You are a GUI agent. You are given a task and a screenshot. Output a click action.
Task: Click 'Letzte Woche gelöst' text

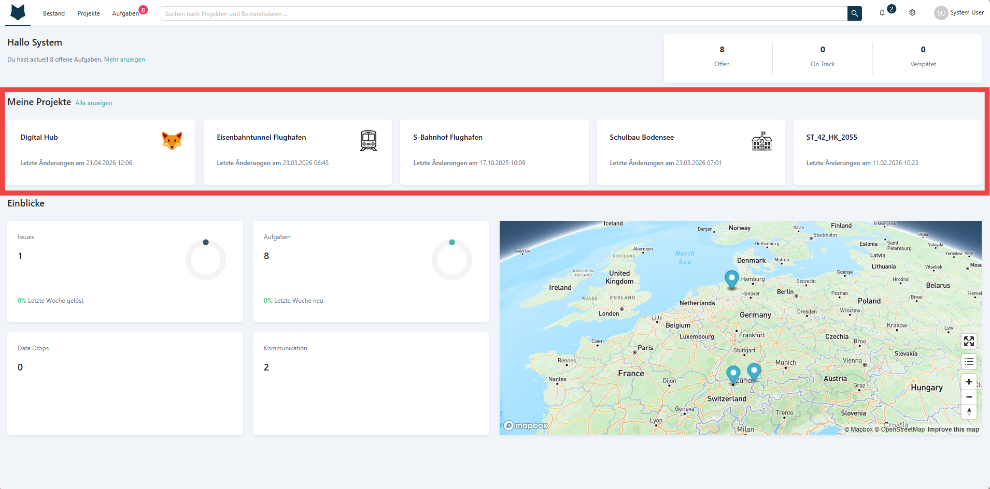tap(56, 301)
